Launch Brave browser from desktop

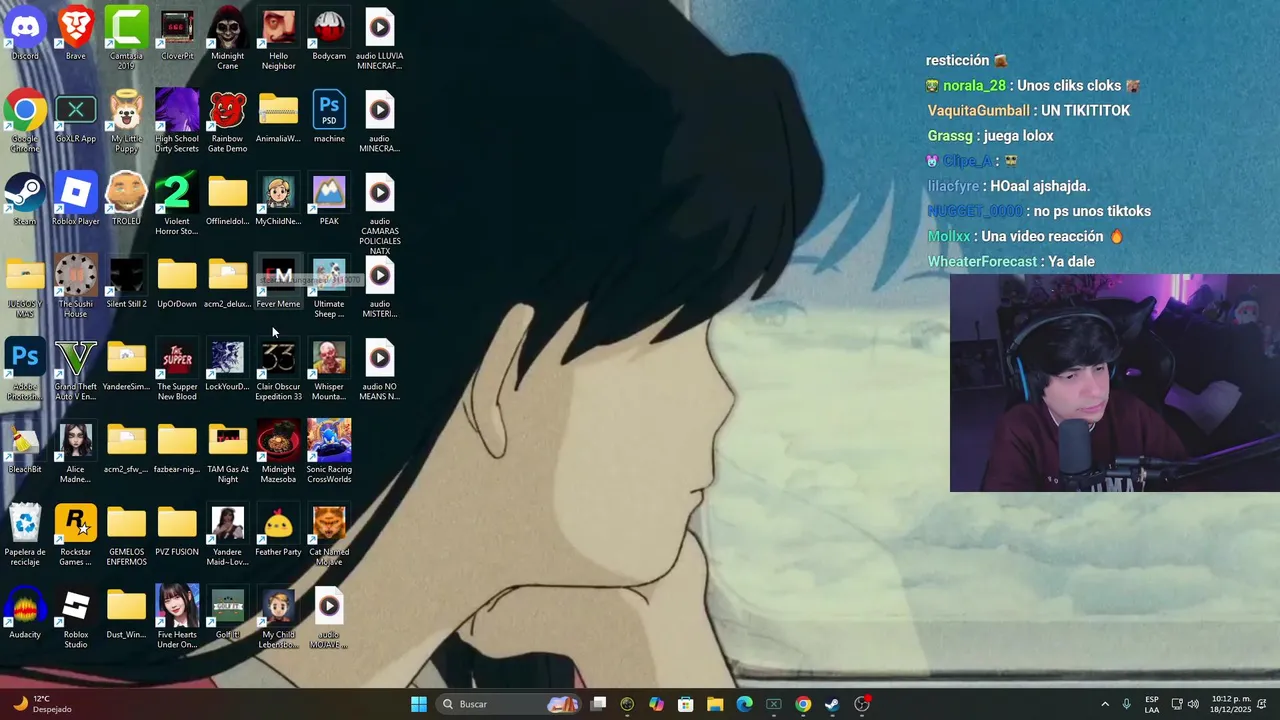coord(76,35)
